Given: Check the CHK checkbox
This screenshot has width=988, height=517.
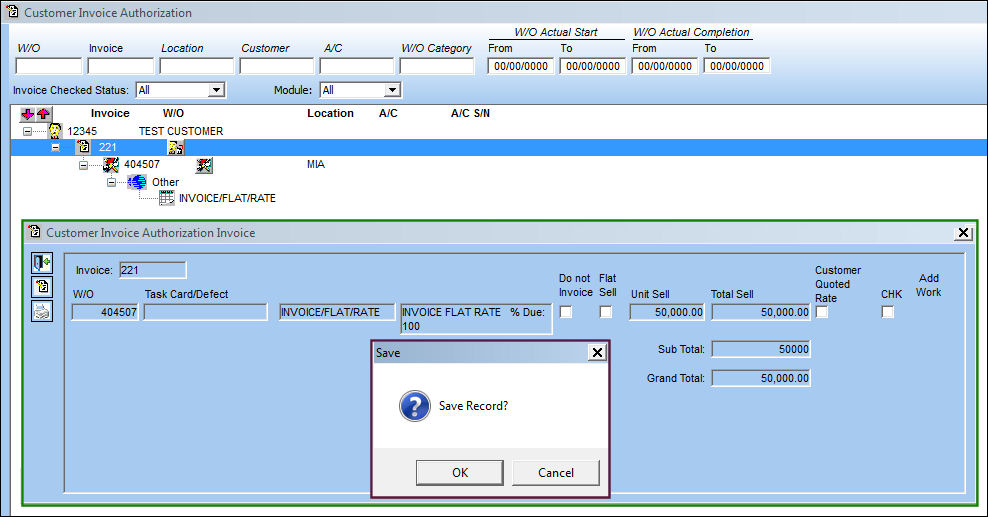Looking at the screenshot, I should (x=887, y=312).
